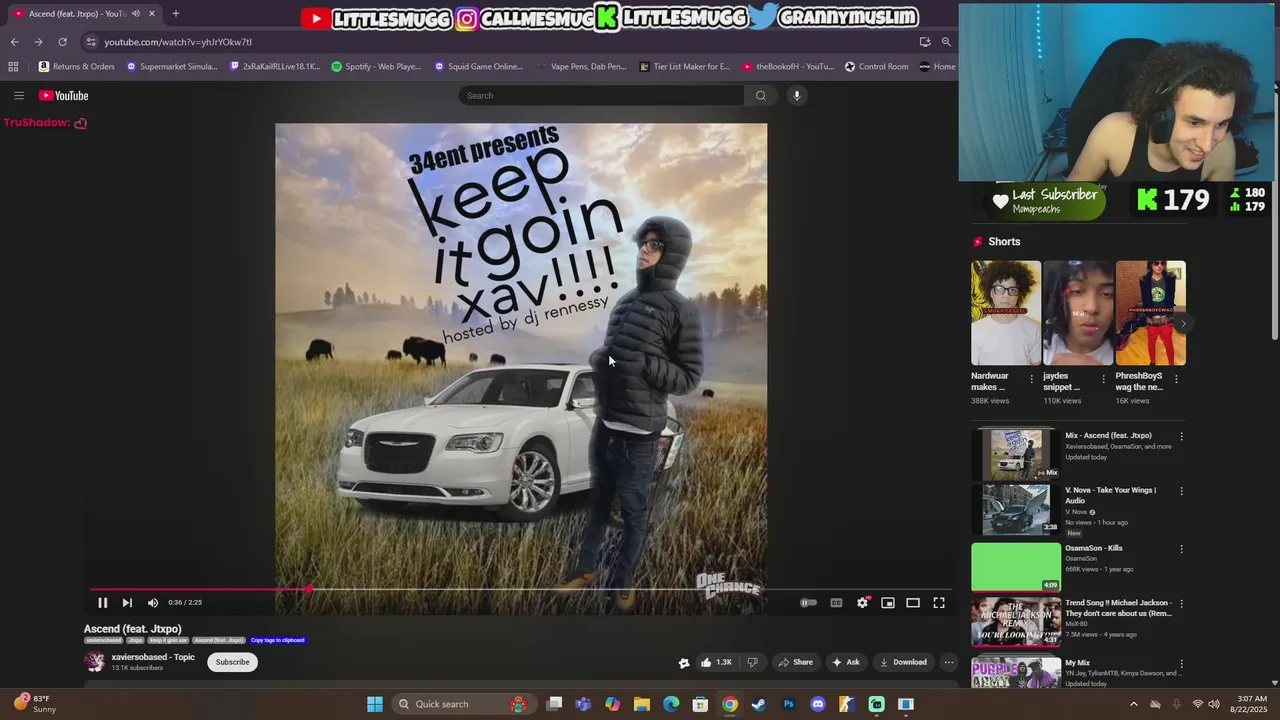The width and height of the screenshot is (1280, 720).
Task: Open Supermarket Simula... bookmark
Action: tap(172, 67)
